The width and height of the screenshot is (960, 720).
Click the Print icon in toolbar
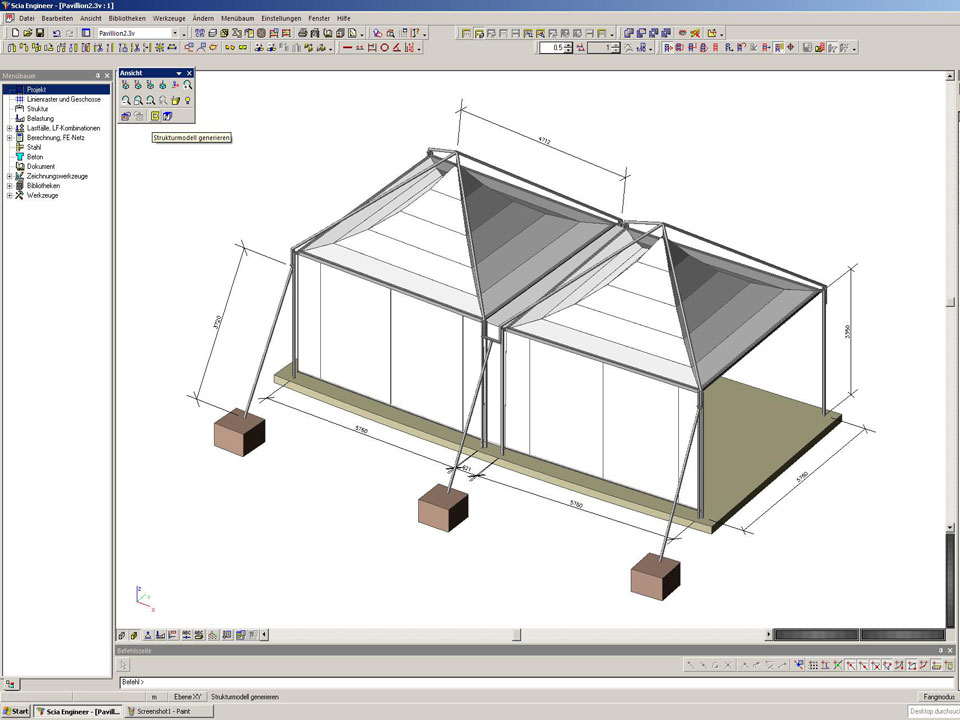point(302,33)
